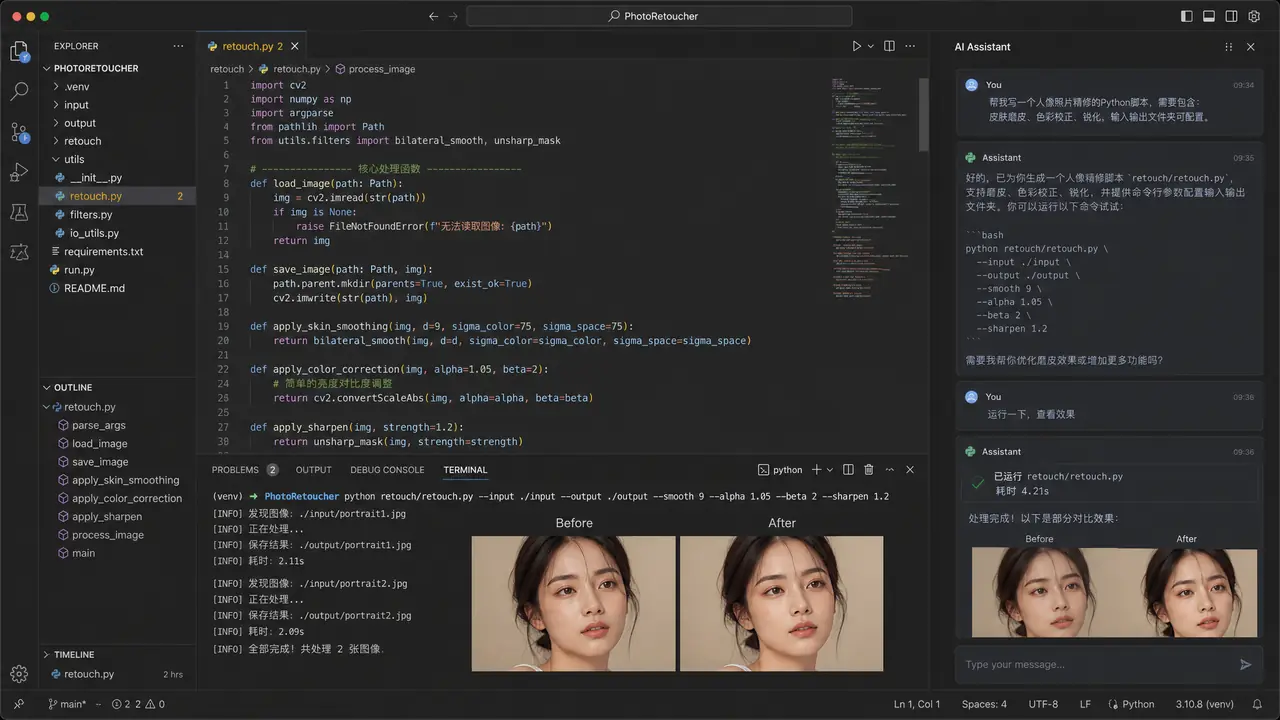Close the retouch.py editor tab
This screenshot has width=1280, height=720.
click(295, 46)
